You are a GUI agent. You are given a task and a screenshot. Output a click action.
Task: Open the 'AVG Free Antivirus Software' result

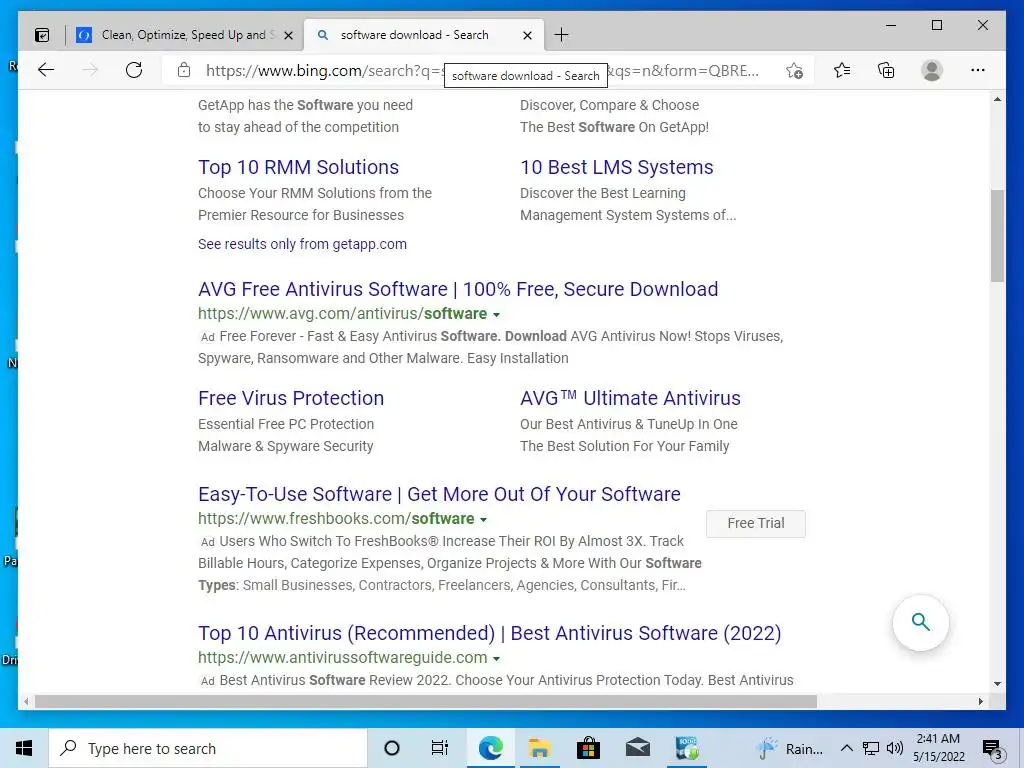click(458, 289)
